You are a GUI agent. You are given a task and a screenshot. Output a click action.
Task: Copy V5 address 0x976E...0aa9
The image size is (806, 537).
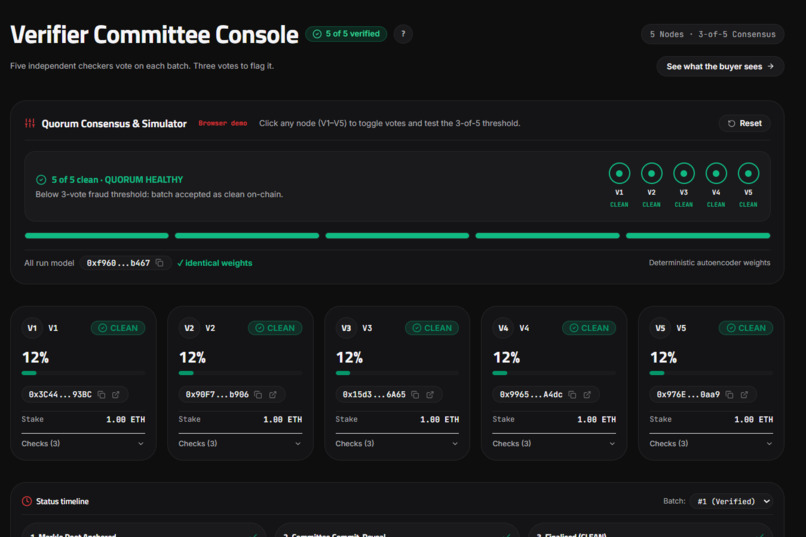click(x=729, y=395)
